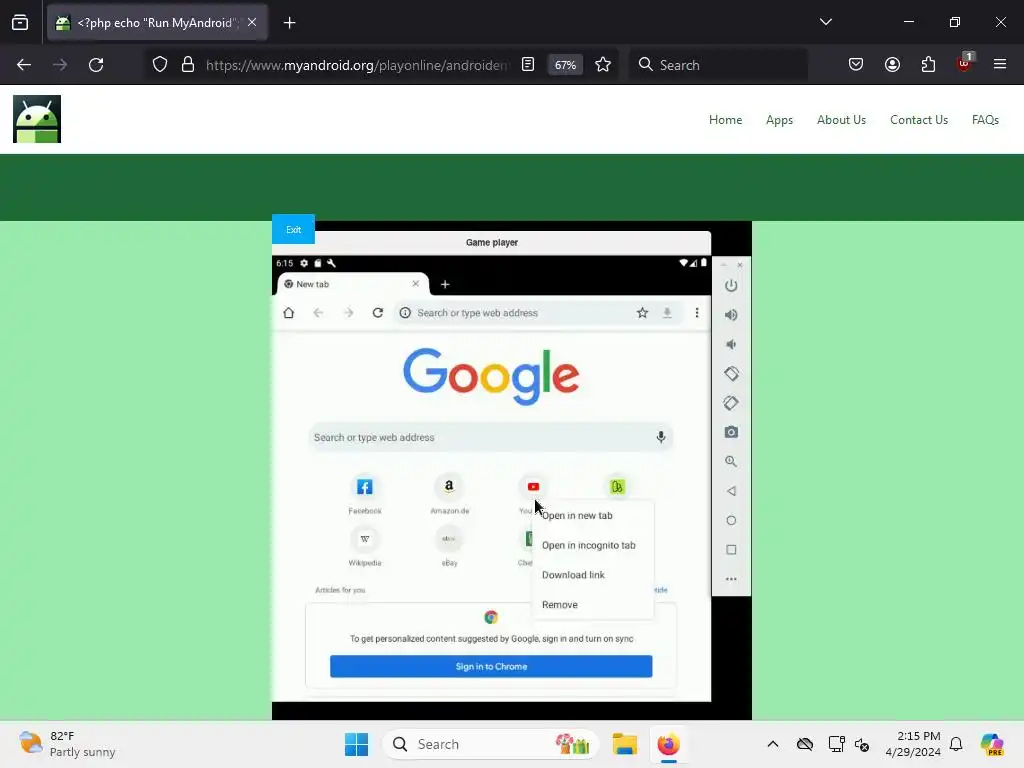Click green shortcut tile in top row
Image resolution: width=1024 pixels, height=768 pixels.
617,487
